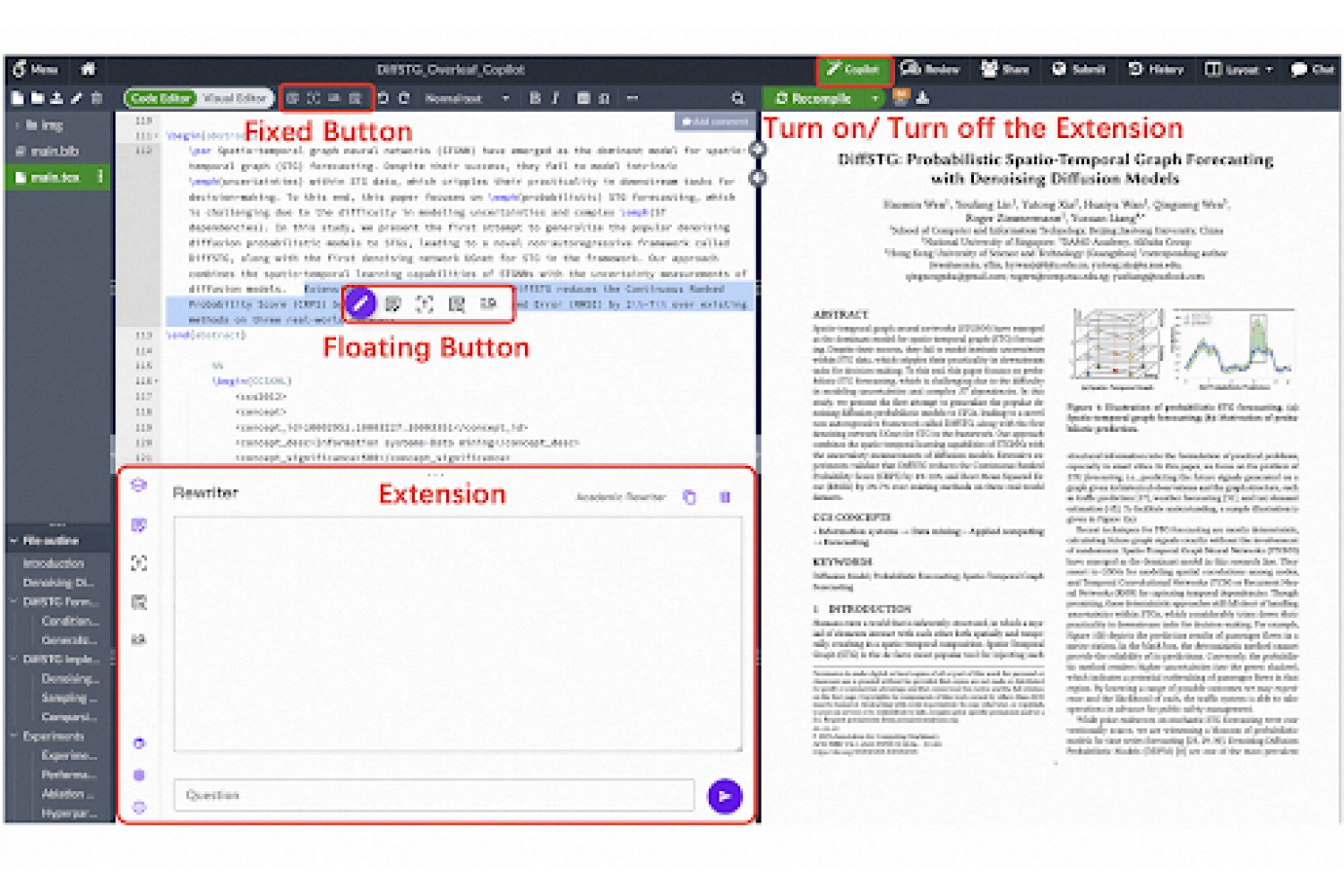Click the Add comment button
This screenshot has width=1344, height=896.
coord(713,121)
